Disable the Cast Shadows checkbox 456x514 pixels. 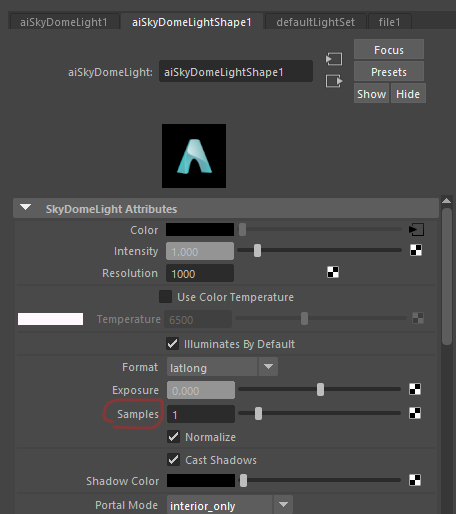(173, 460)
